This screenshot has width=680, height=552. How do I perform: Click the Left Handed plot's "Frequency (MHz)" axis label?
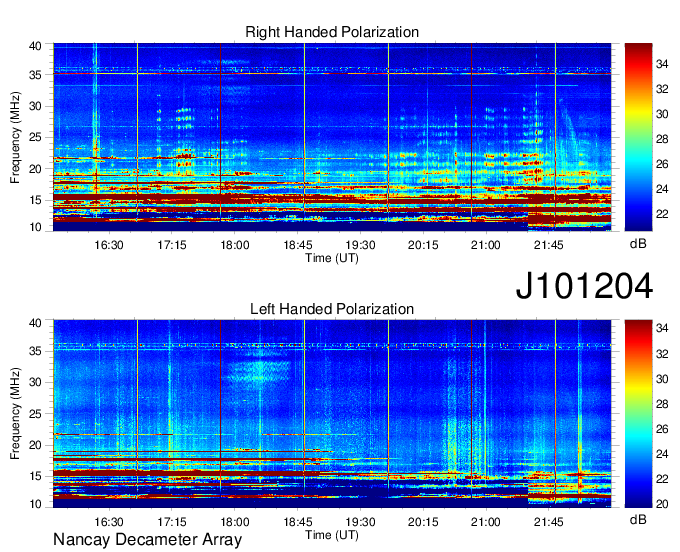[15, 414]
